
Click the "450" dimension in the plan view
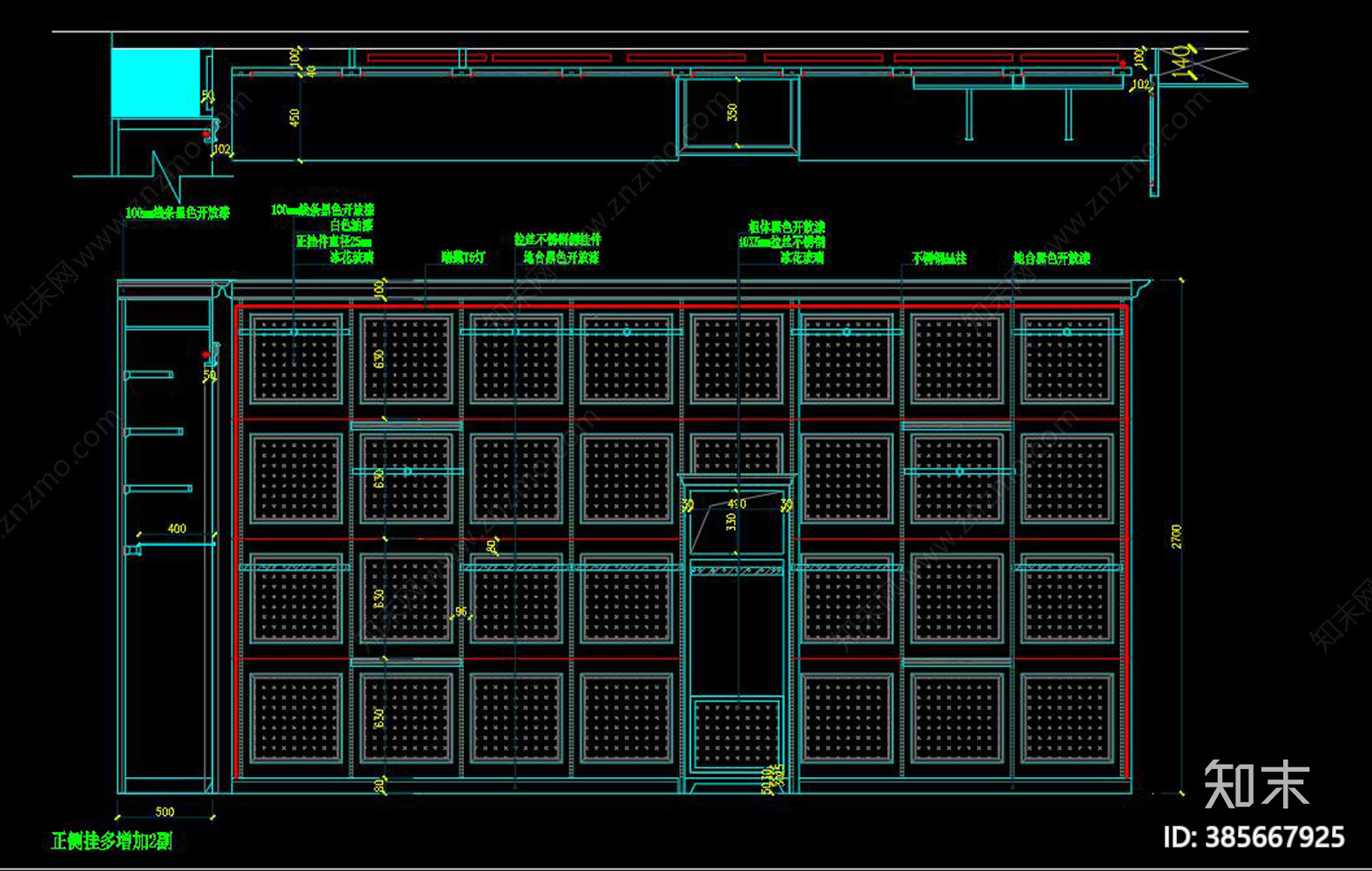(x=294, y=117)
